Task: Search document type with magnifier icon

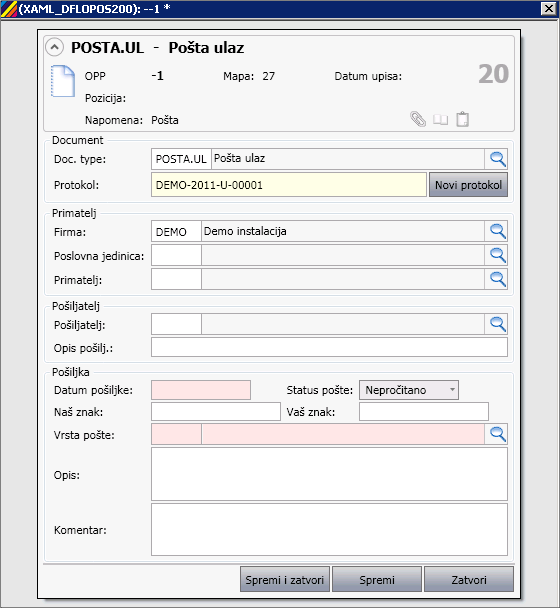Action: [x=496, y=159]
